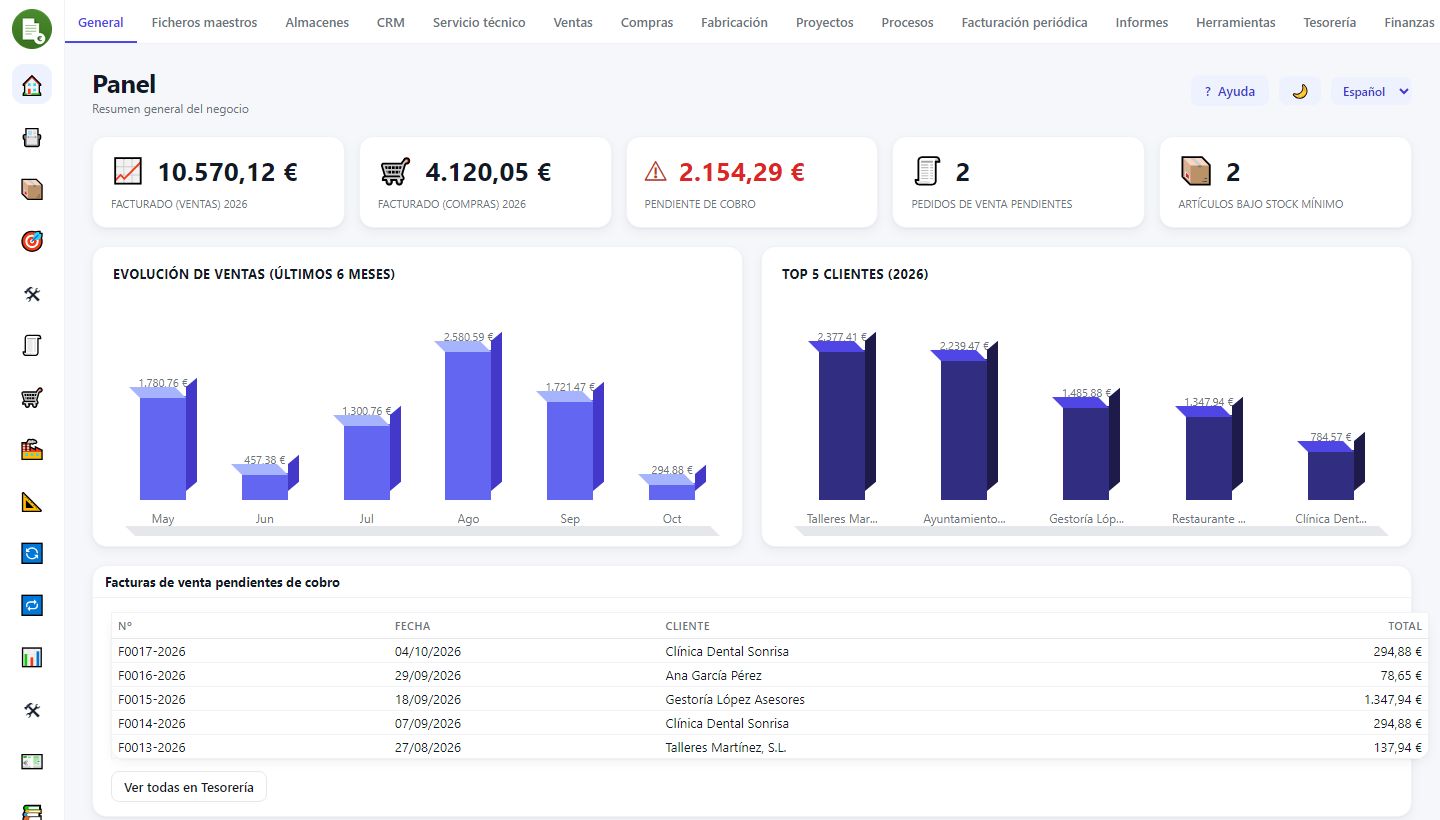Open the CRM target icon in the sidebar
The width and height of the screenshot is (1440, 820).
point(32,241)
